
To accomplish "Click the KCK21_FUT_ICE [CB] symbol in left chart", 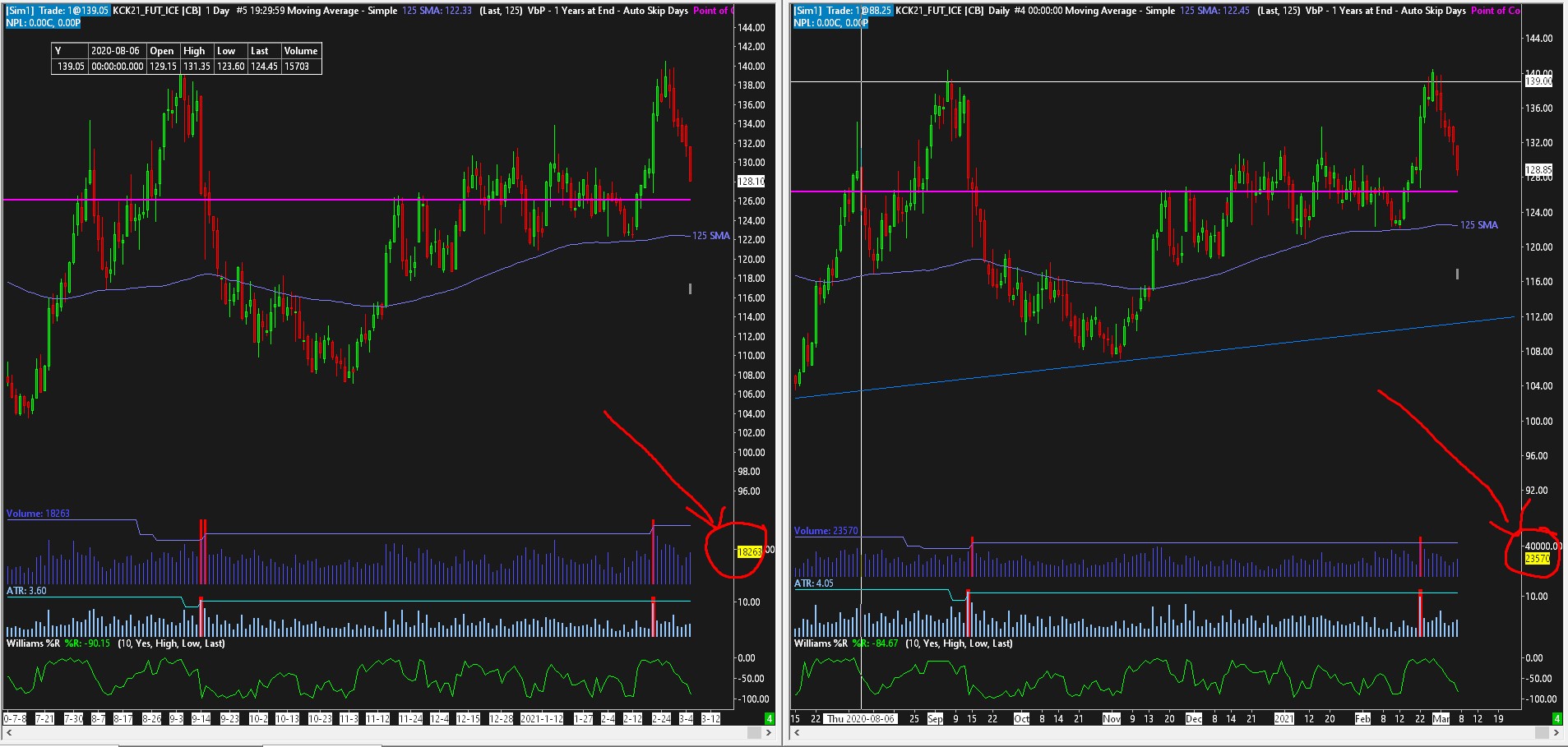I will (x=157, y=11).
